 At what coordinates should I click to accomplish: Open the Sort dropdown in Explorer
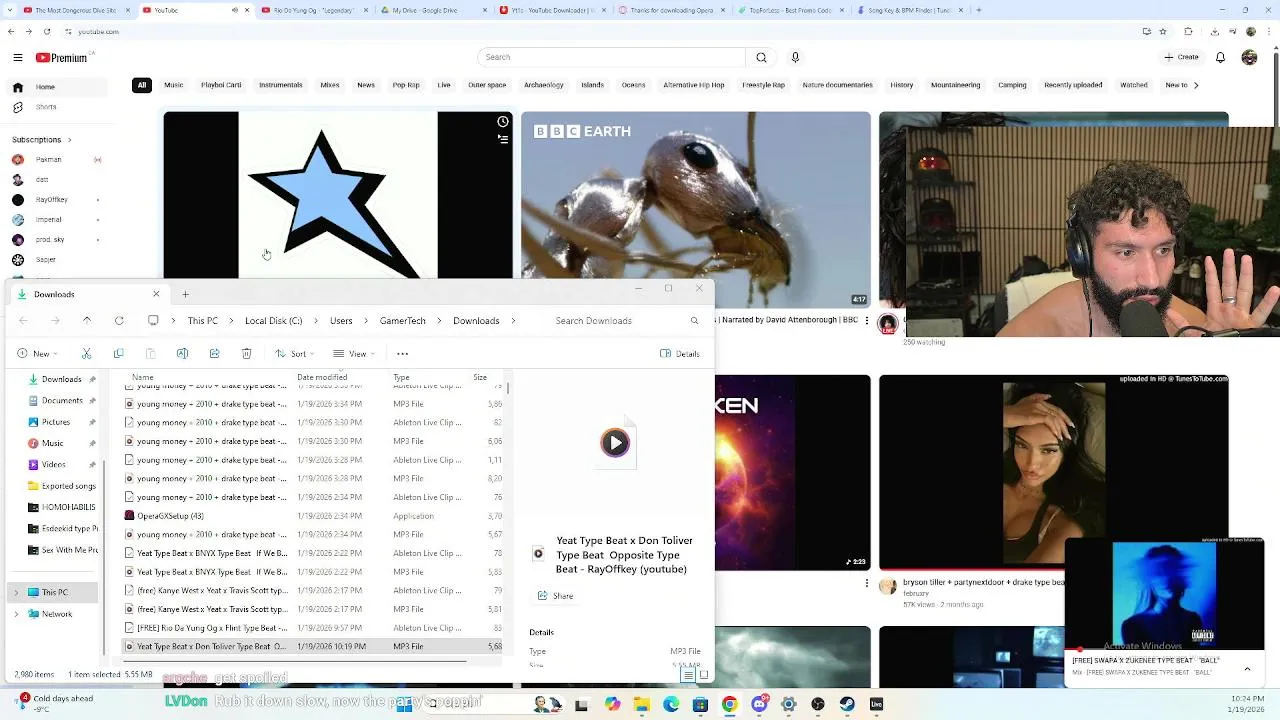(x=294, y=354)
